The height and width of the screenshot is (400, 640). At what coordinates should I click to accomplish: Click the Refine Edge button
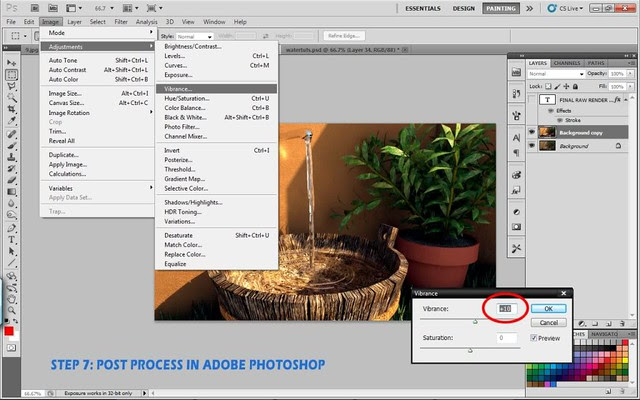pos(344,36)
